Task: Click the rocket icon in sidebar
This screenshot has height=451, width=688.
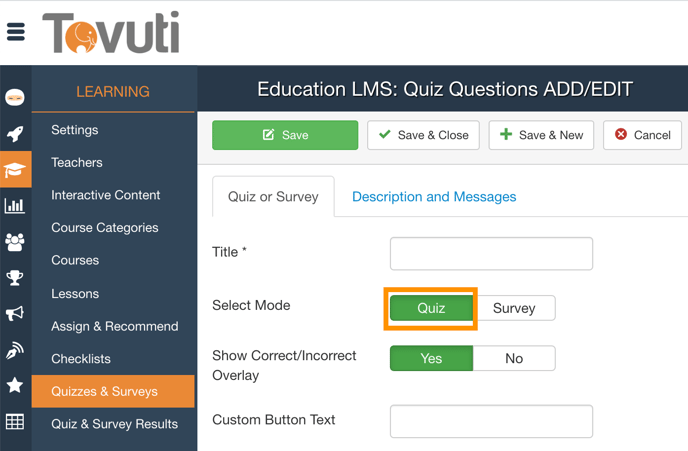Action: tap(15, 134)
